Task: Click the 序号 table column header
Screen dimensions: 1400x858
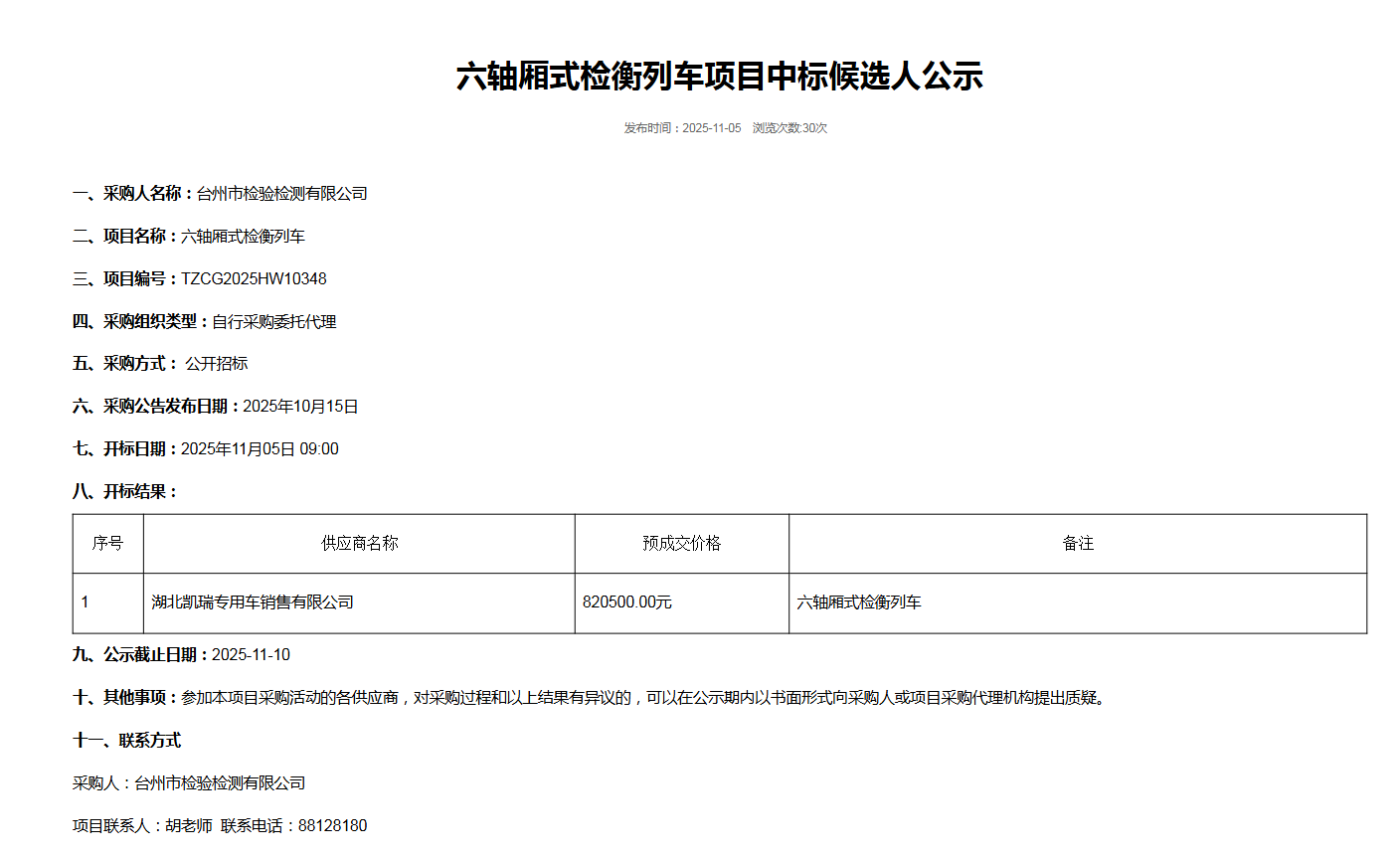Action: click(107, 544)
